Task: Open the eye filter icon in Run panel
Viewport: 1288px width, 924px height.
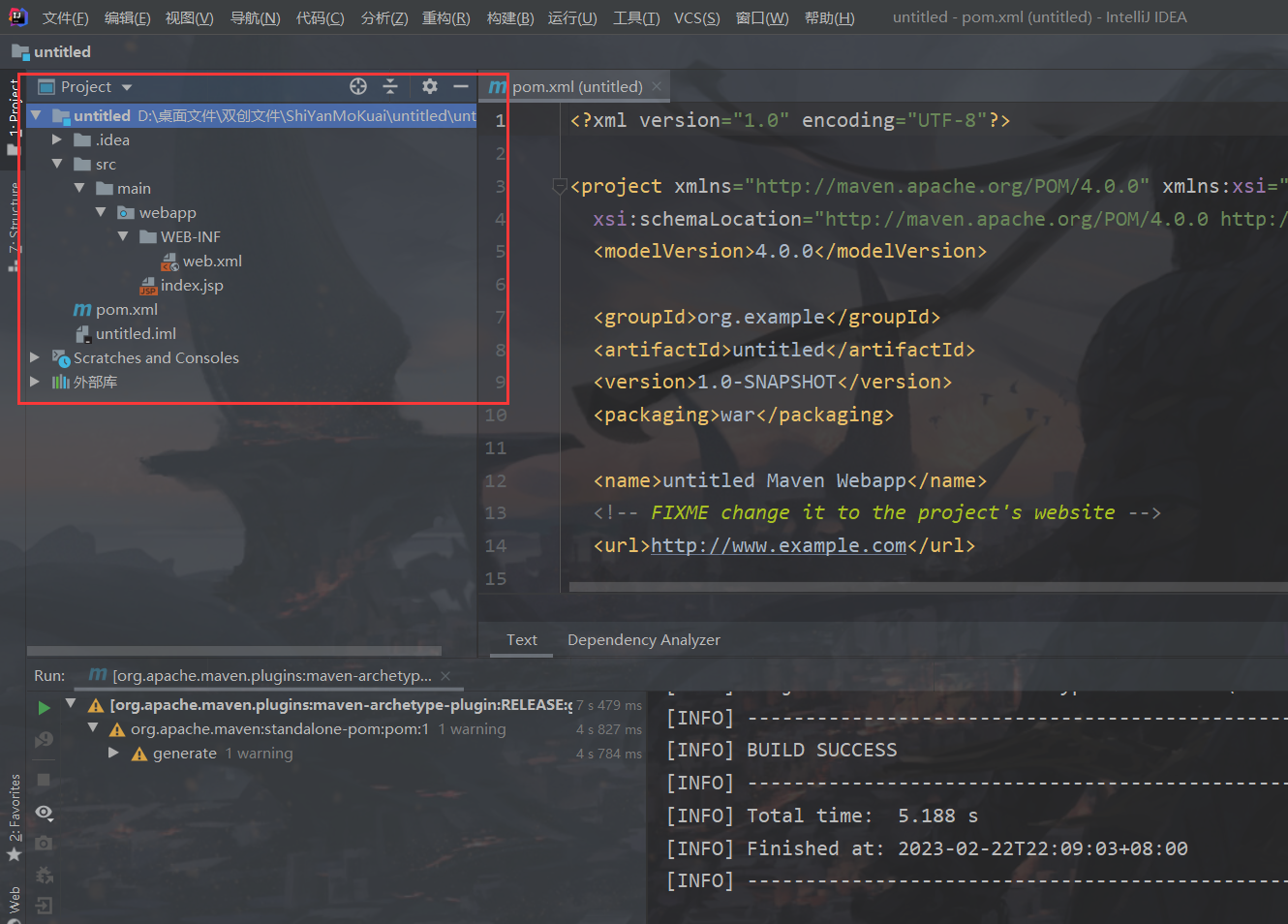Action: point(43,814)
